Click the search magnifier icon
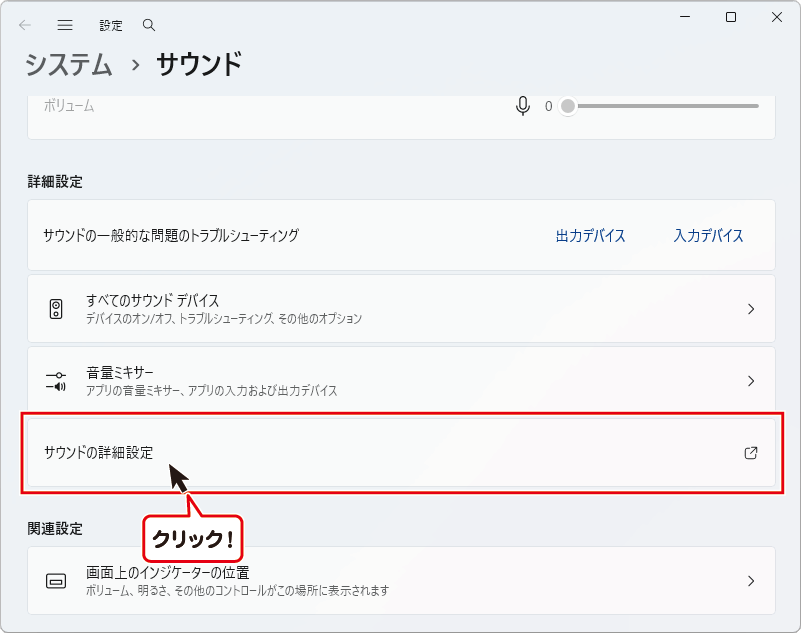Viewport: 802px width, 634px height. [x=149, y=25]
